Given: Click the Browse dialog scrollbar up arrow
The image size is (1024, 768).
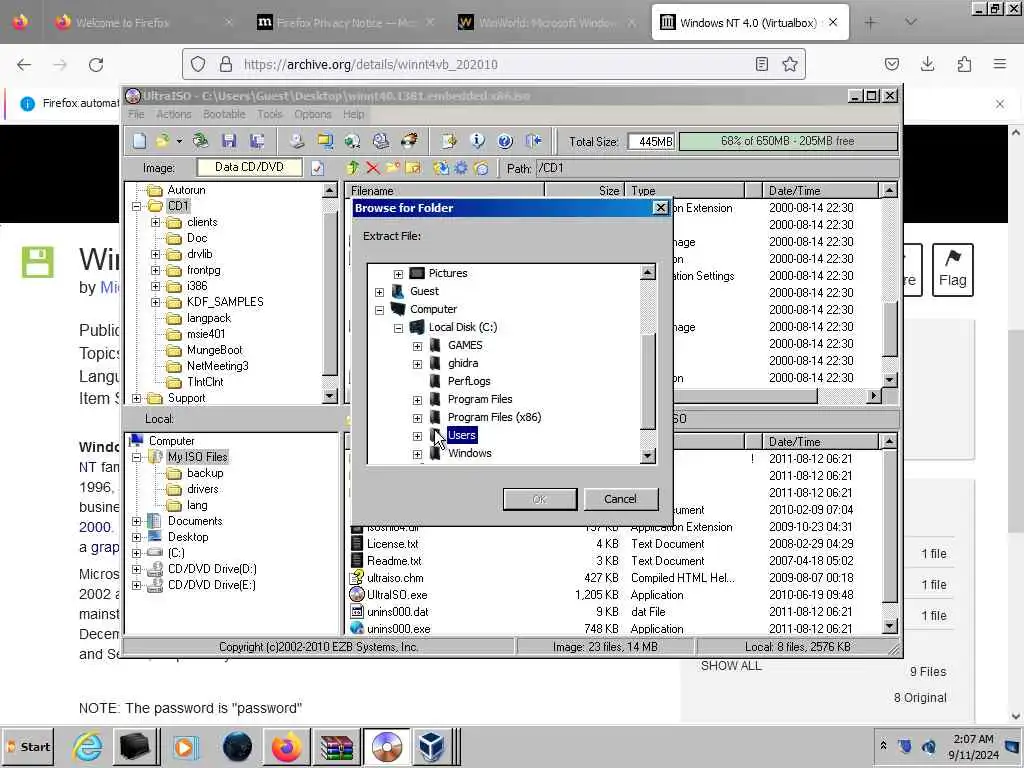Looking at the screenshot, I should pyautogui.click(x=648, y=272).
